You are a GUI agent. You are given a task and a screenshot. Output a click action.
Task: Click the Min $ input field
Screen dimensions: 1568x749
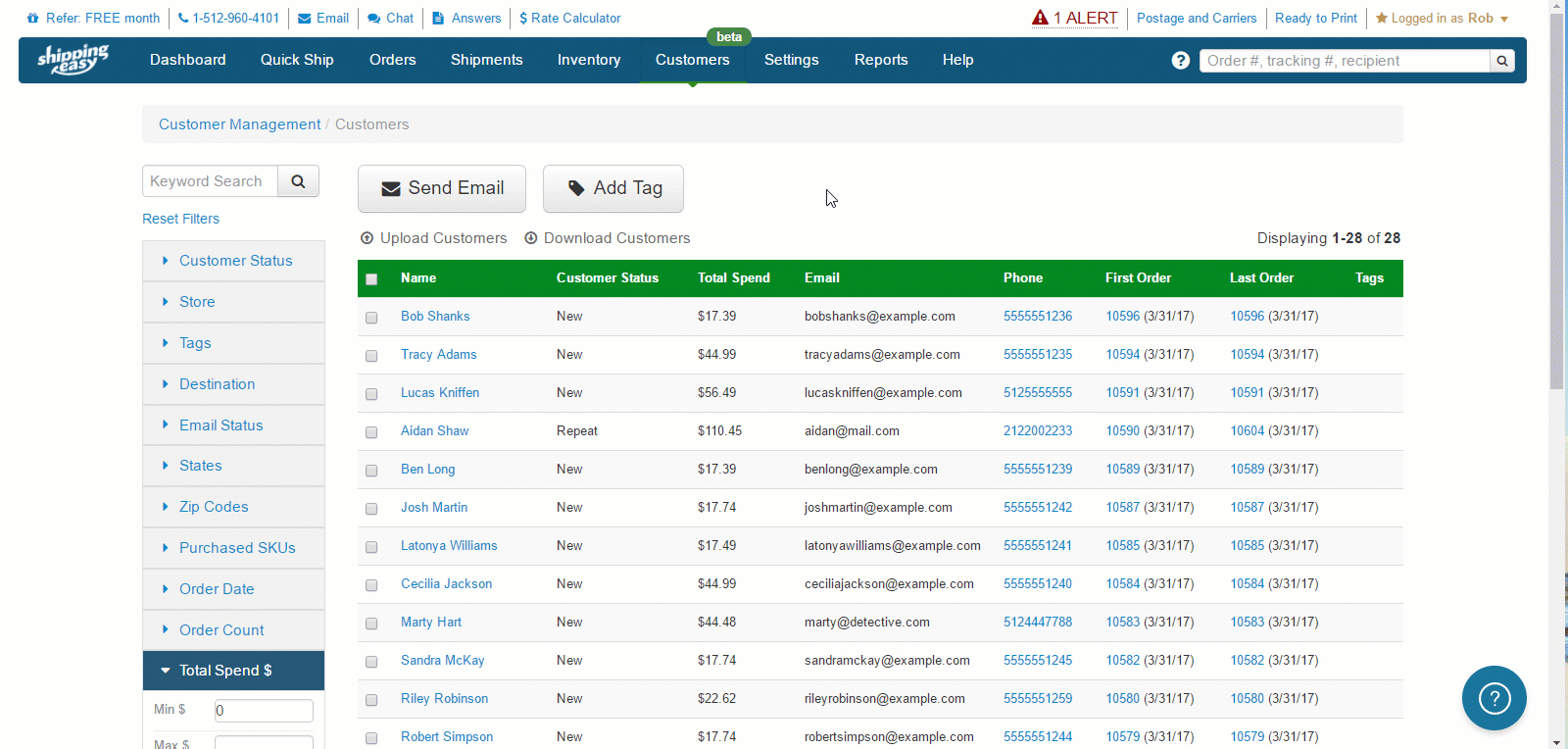pos(263,710)
